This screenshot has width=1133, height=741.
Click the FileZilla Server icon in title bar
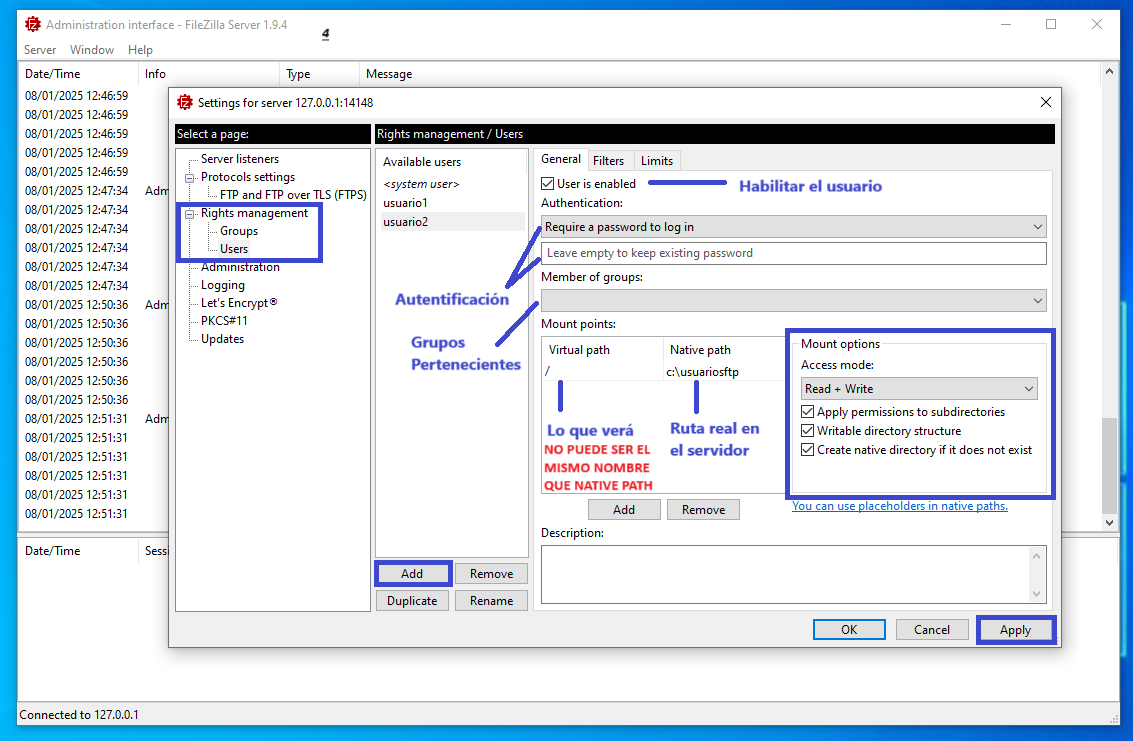(32, 24)
